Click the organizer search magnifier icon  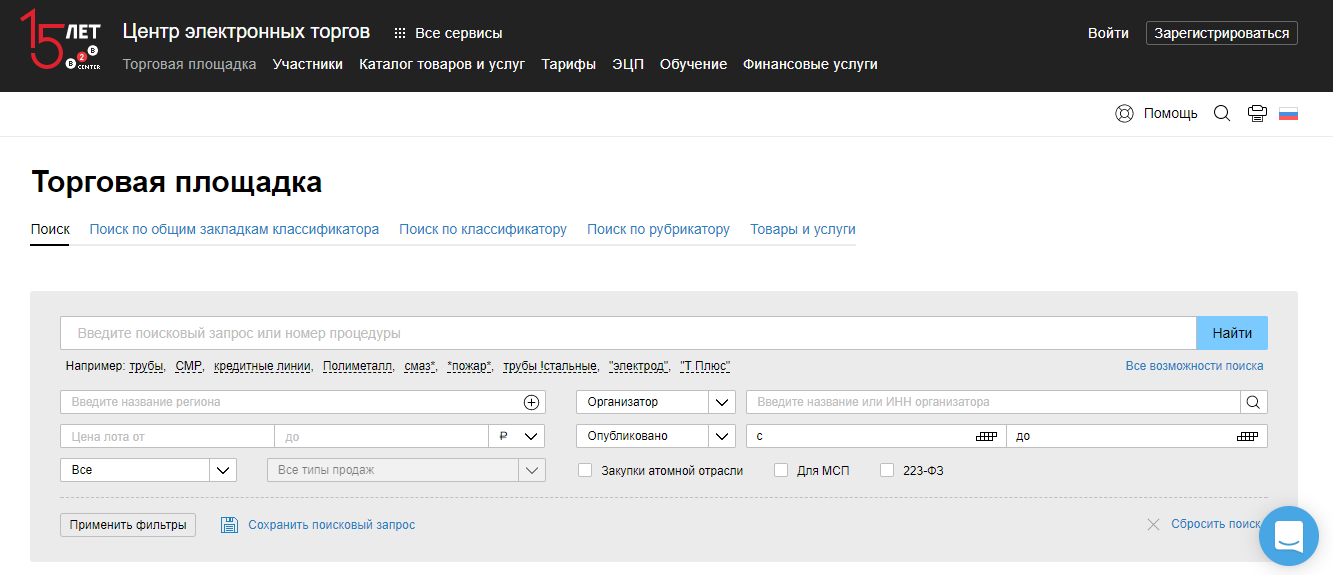pos(1253,402)
